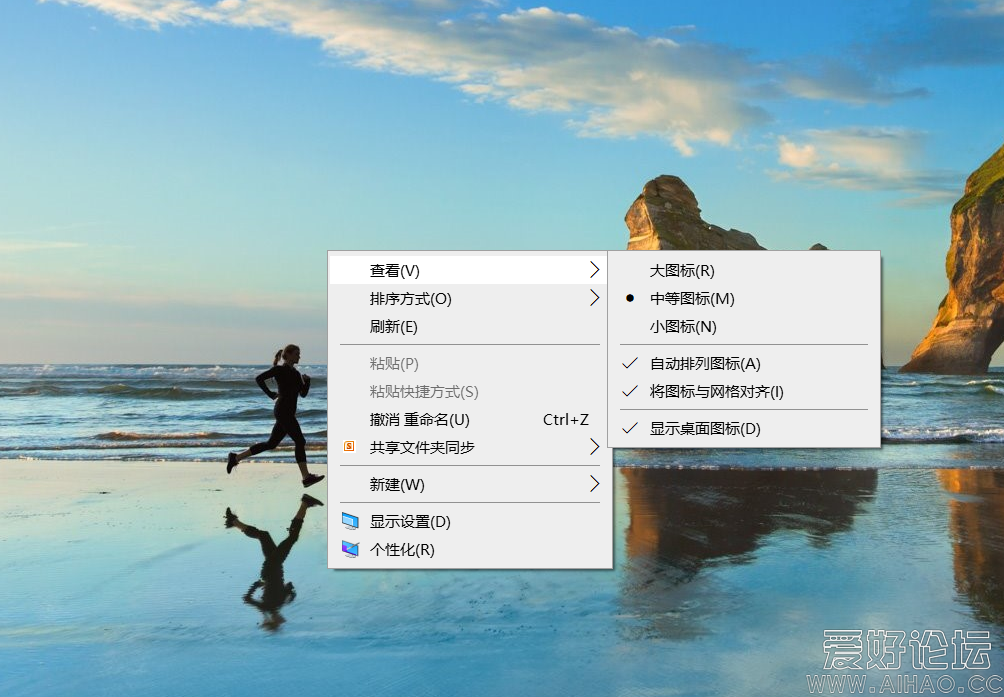Uncheck 显示桌面图标(D) show desktop icons
This screenshot has height=697, width=1004.
[705, 428]
